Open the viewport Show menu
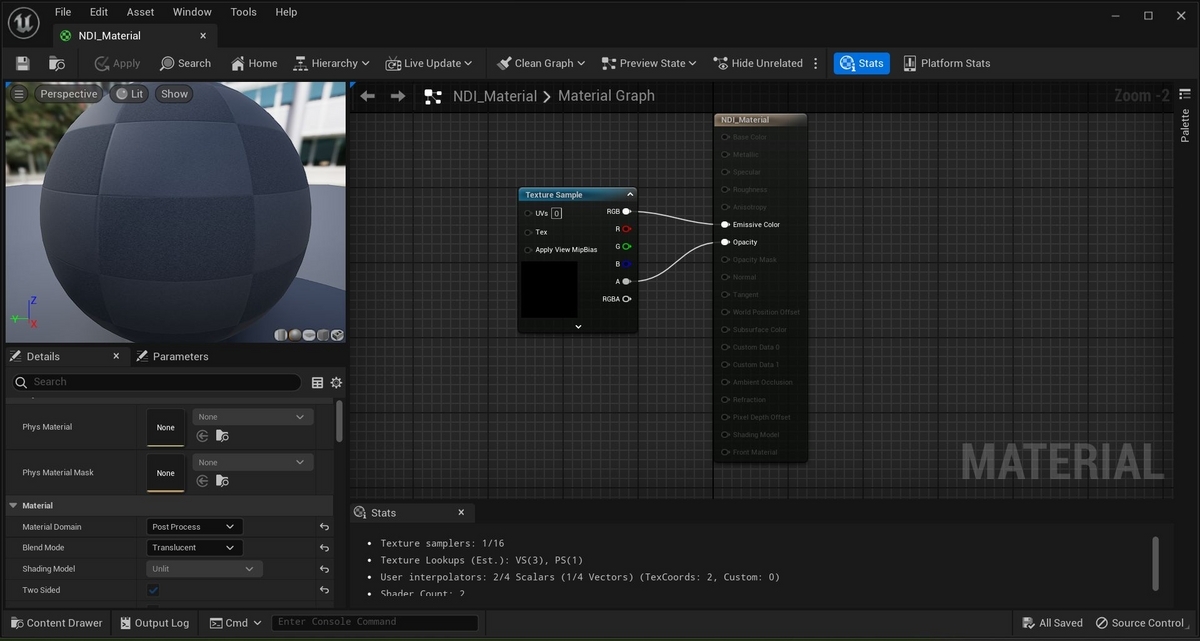1200x641 pixels. coord(174,94)
